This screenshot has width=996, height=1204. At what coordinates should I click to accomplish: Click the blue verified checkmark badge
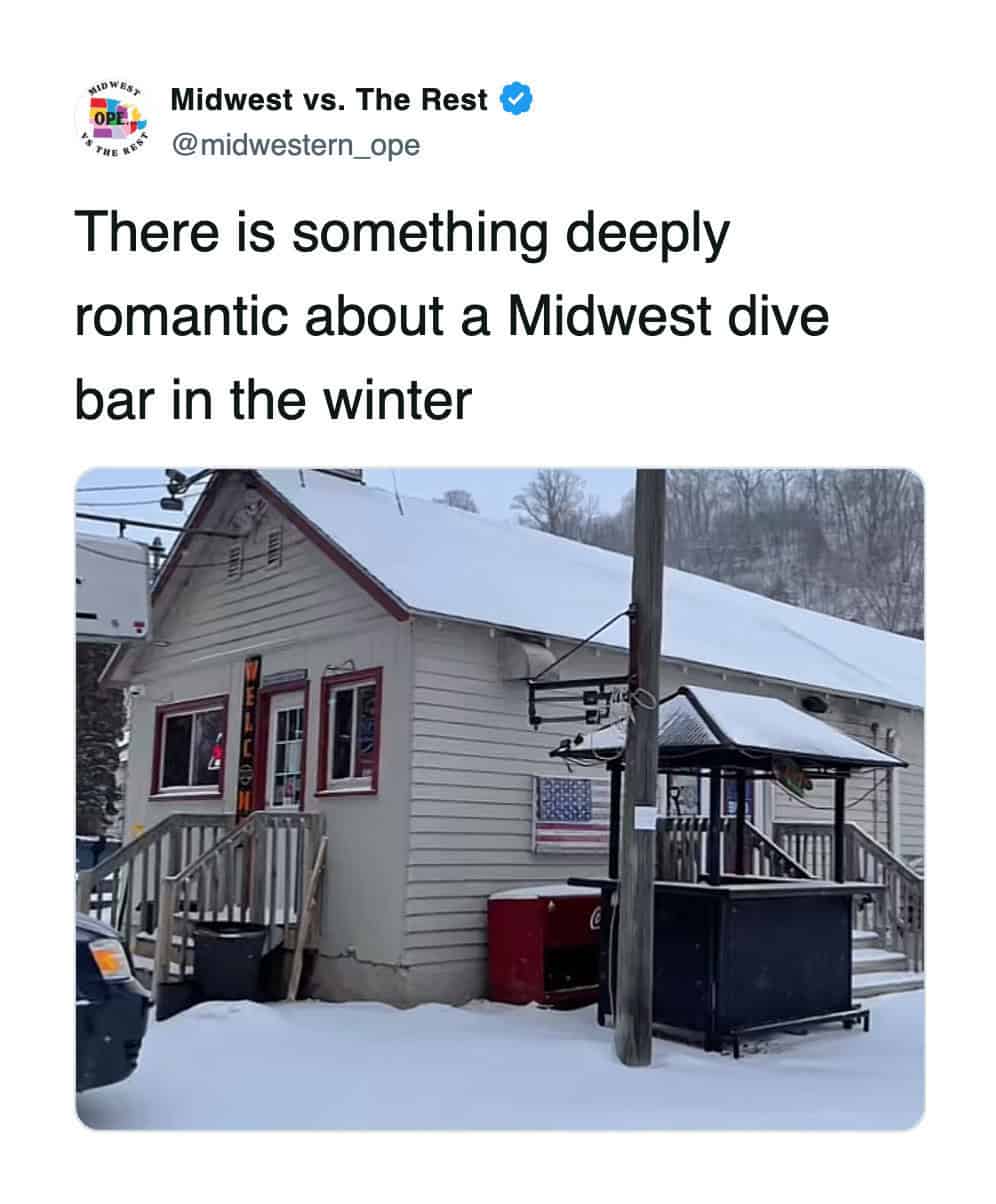click(x=516, y=99)
